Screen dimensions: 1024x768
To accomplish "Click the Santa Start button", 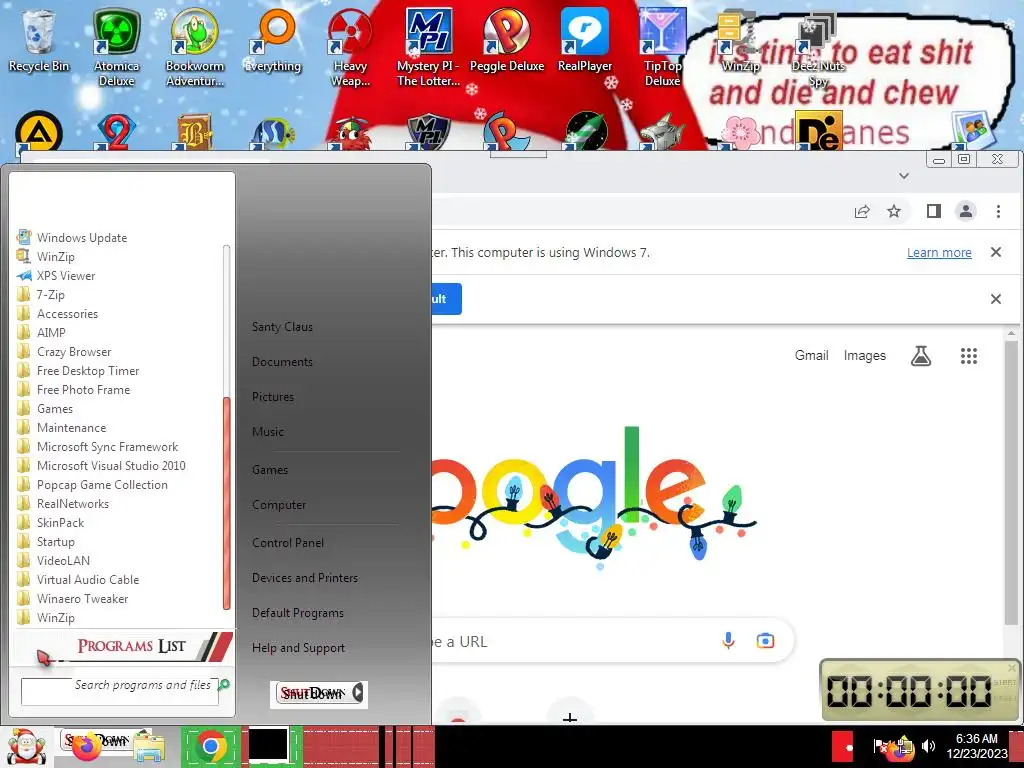I will pos(25,746).
